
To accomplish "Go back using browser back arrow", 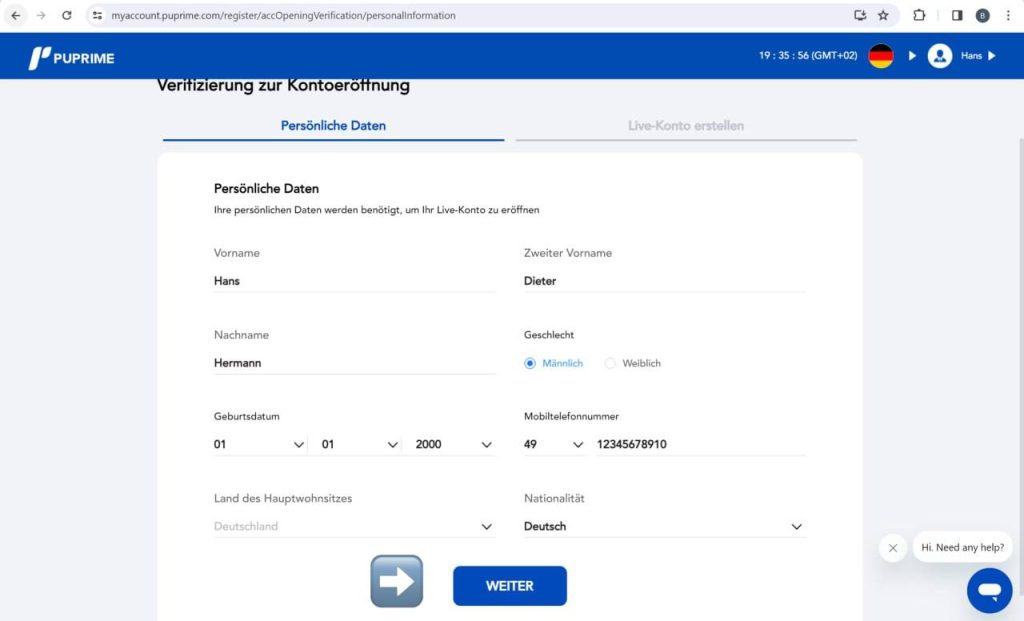I will (15, 15).
